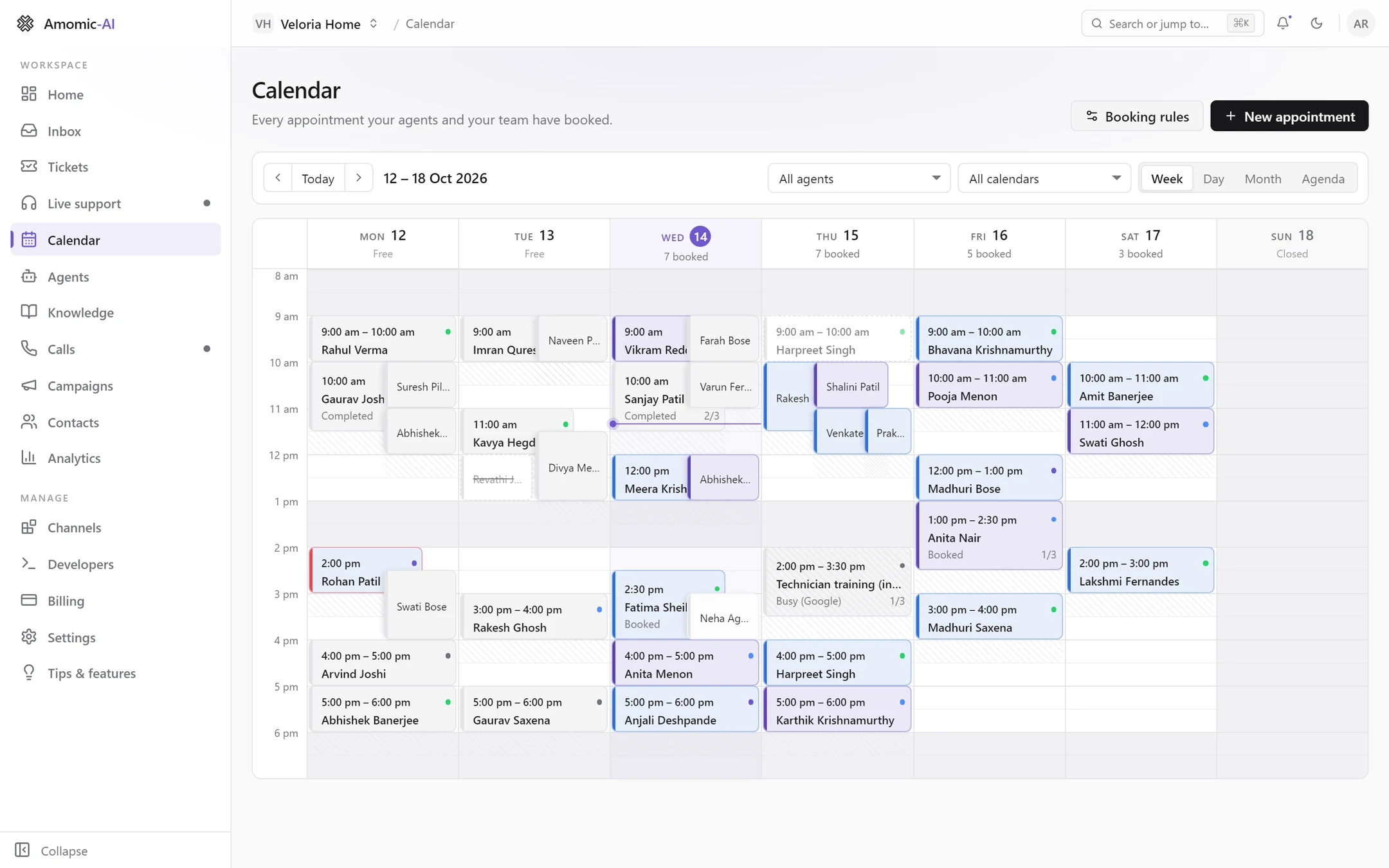Click the Amomic-AI logo icon
Screen dimensions: 1389x868
coord(25,24)
